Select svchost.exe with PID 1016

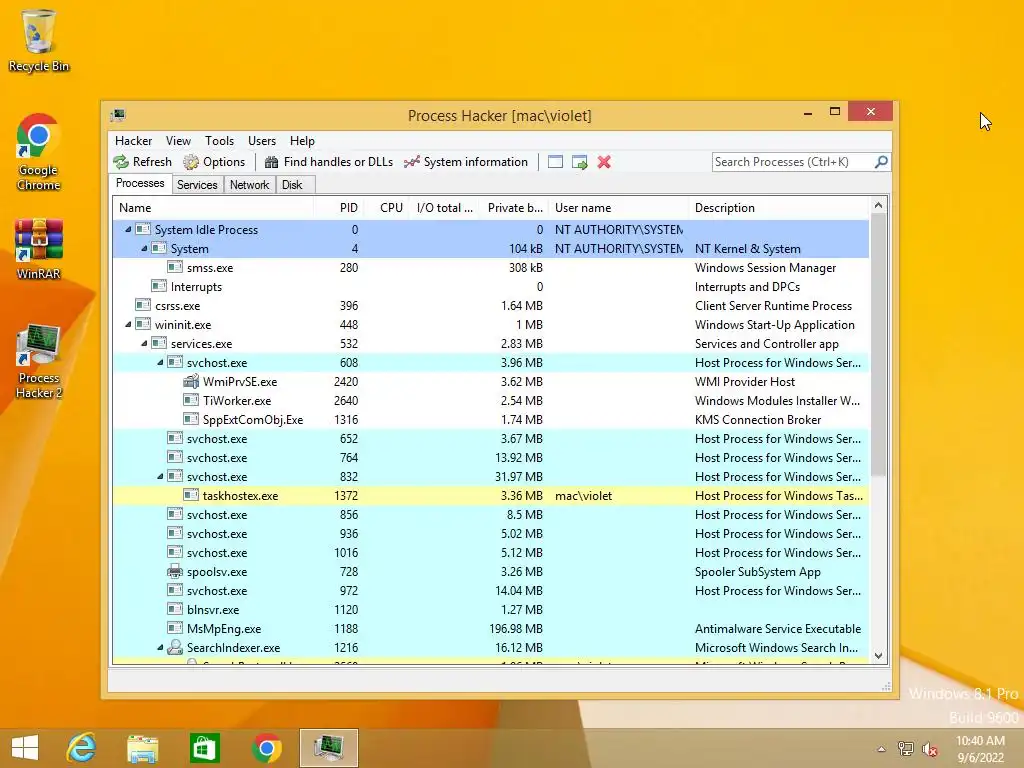tap(490, 552)
